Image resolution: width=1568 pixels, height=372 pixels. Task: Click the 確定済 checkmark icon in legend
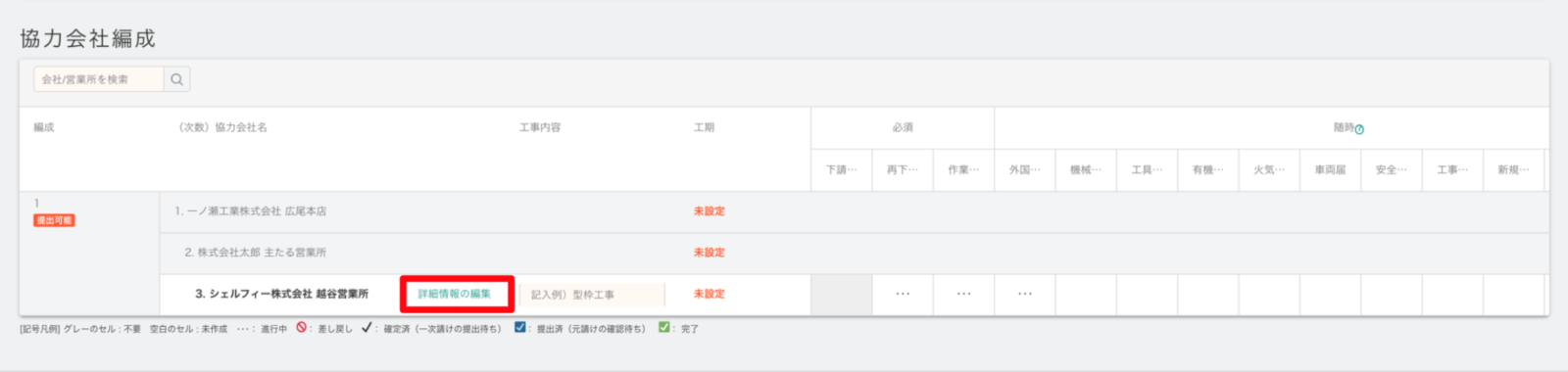(367, 328)
